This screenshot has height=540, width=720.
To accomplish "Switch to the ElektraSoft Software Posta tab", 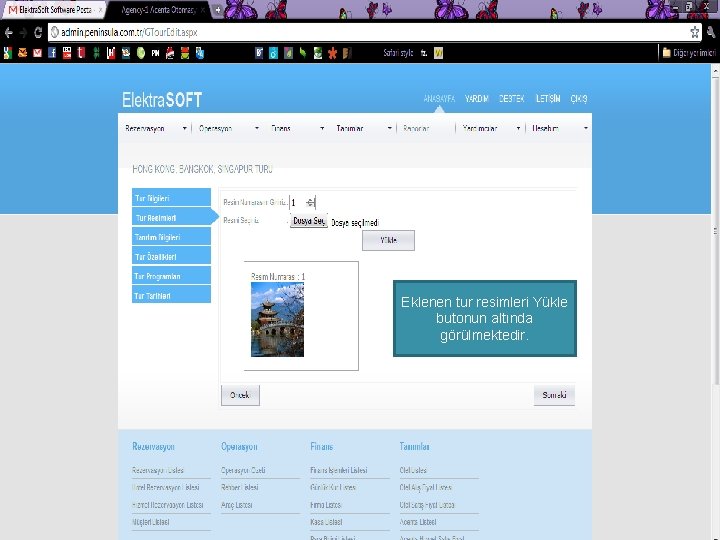I will pos(54,10).
